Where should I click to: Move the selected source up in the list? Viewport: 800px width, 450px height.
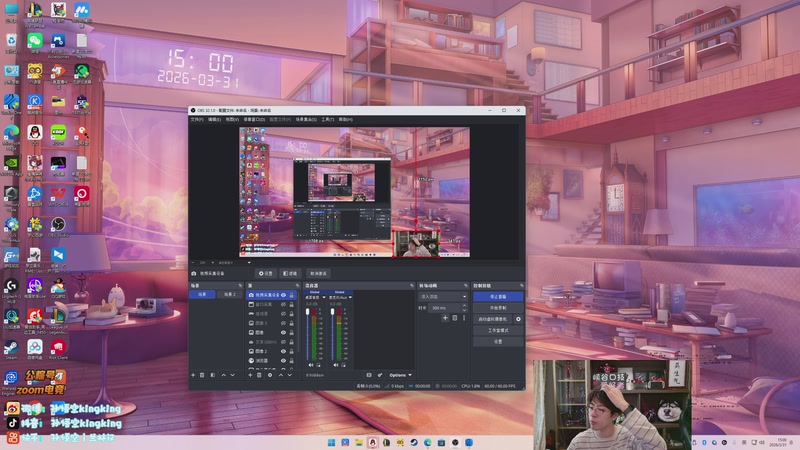click(281, 375)
